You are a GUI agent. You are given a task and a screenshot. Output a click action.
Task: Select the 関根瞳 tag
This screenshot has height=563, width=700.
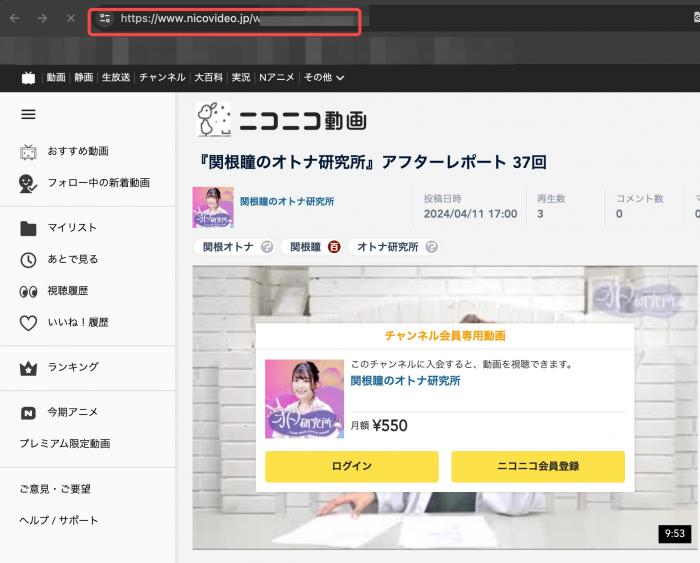[305, 247]
